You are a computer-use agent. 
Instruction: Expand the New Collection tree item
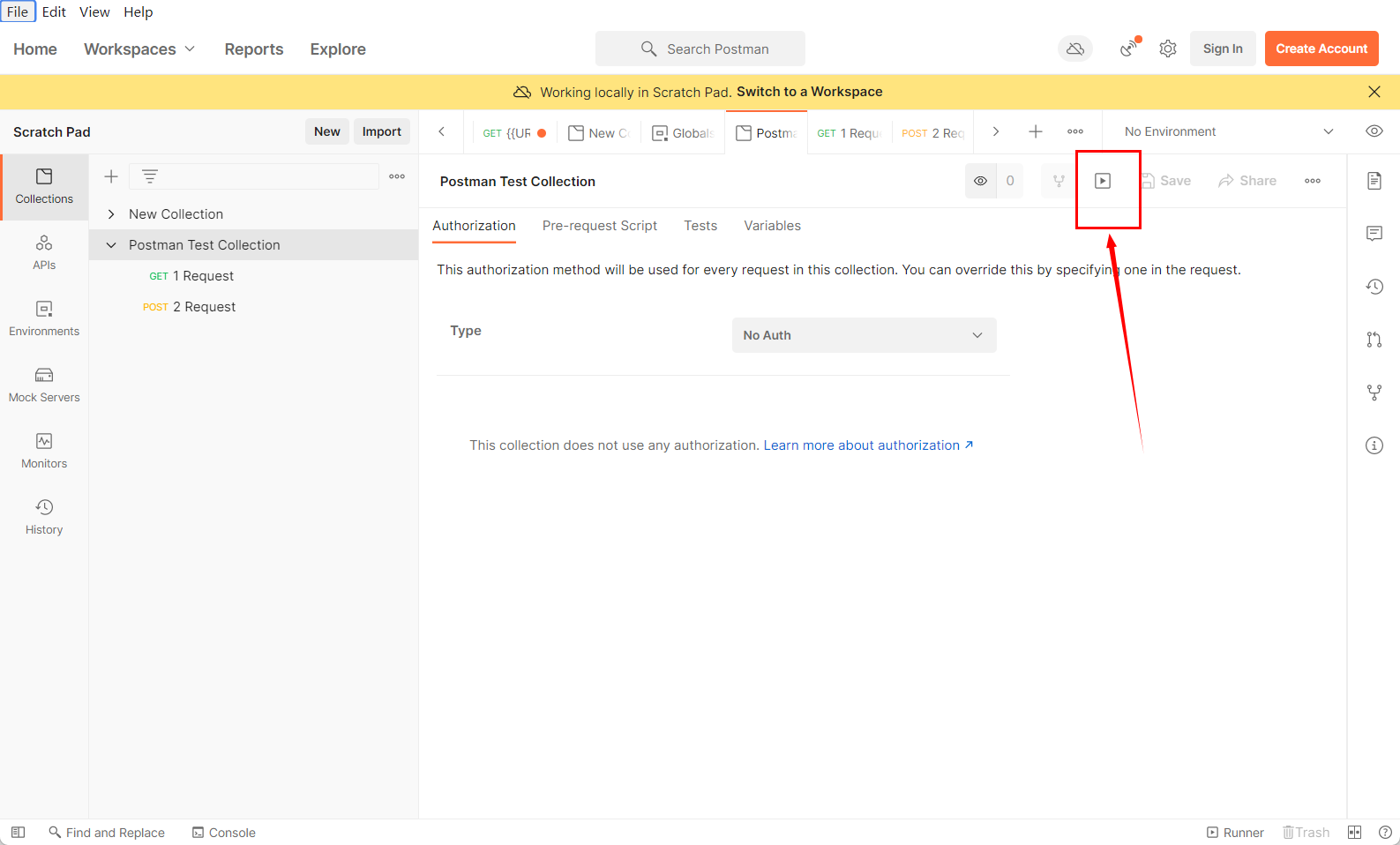click(111, 214)
